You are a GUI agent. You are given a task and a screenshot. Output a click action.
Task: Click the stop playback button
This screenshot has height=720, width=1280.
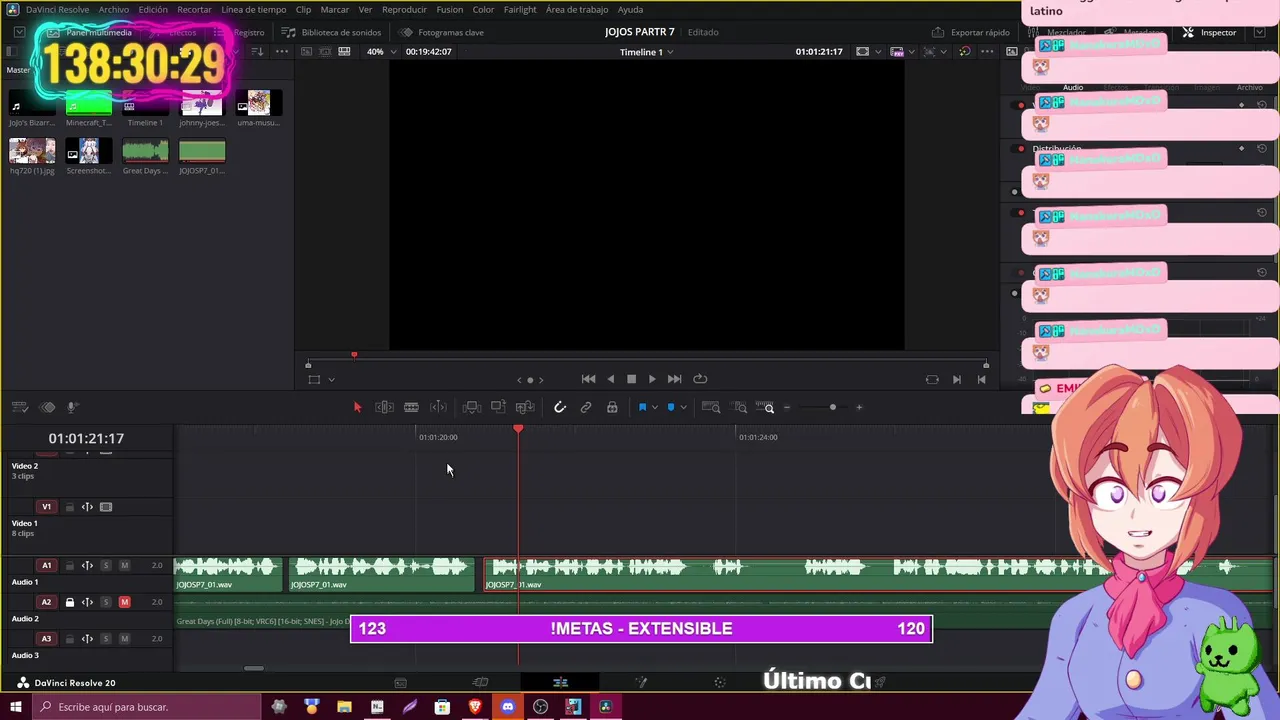coord(631,379)
